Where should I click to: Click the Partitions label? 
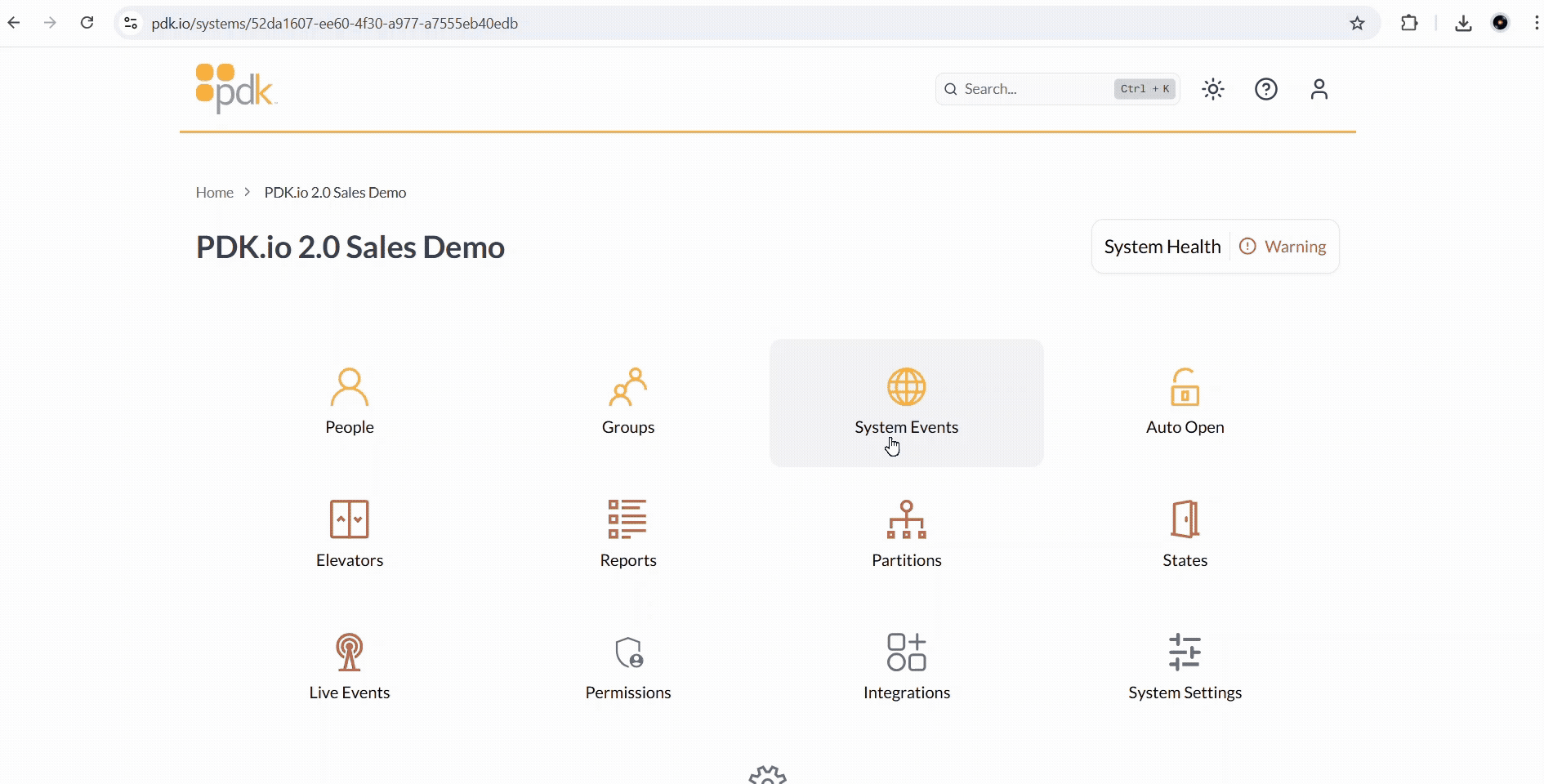907,560
